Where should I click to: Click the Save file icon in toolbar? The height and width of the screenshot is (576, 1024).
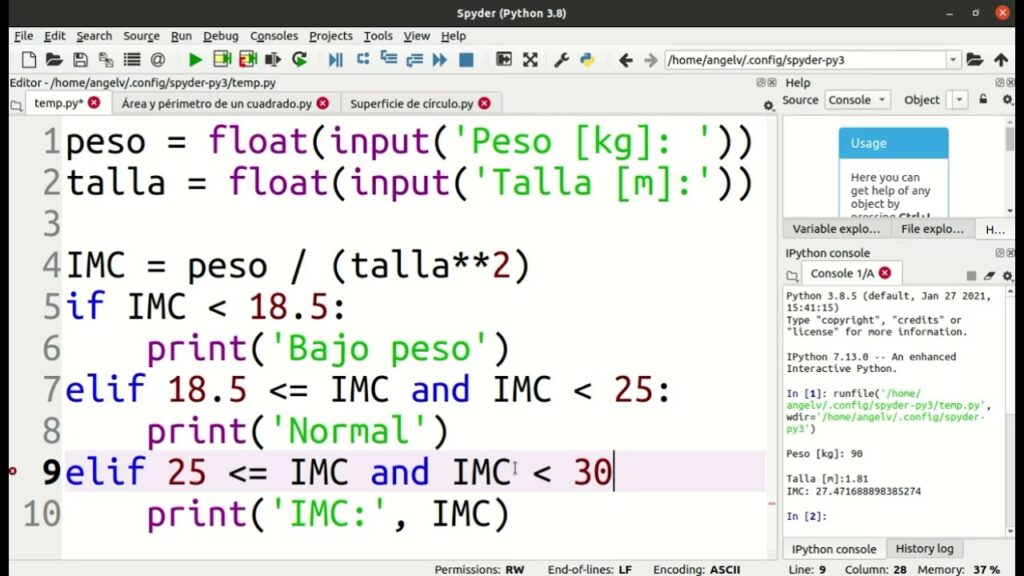(81, 60)
